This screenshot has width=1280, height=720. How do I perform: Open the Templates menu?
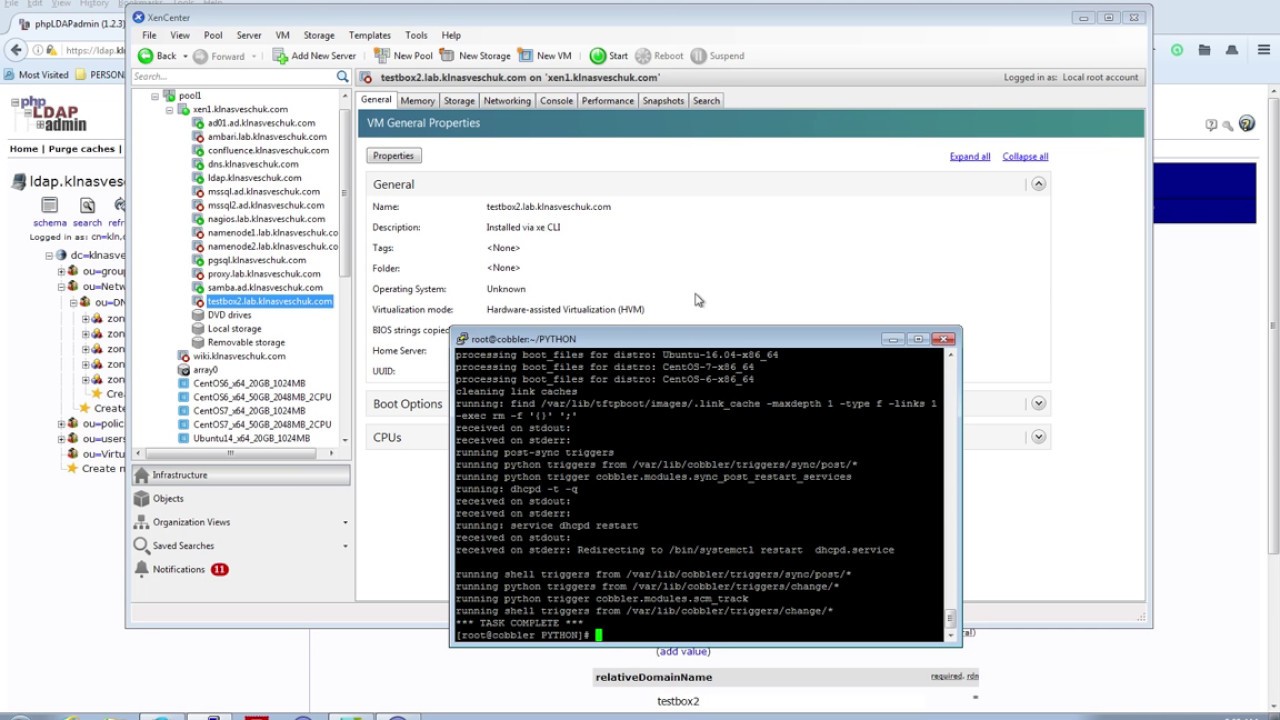coord(370,35)
